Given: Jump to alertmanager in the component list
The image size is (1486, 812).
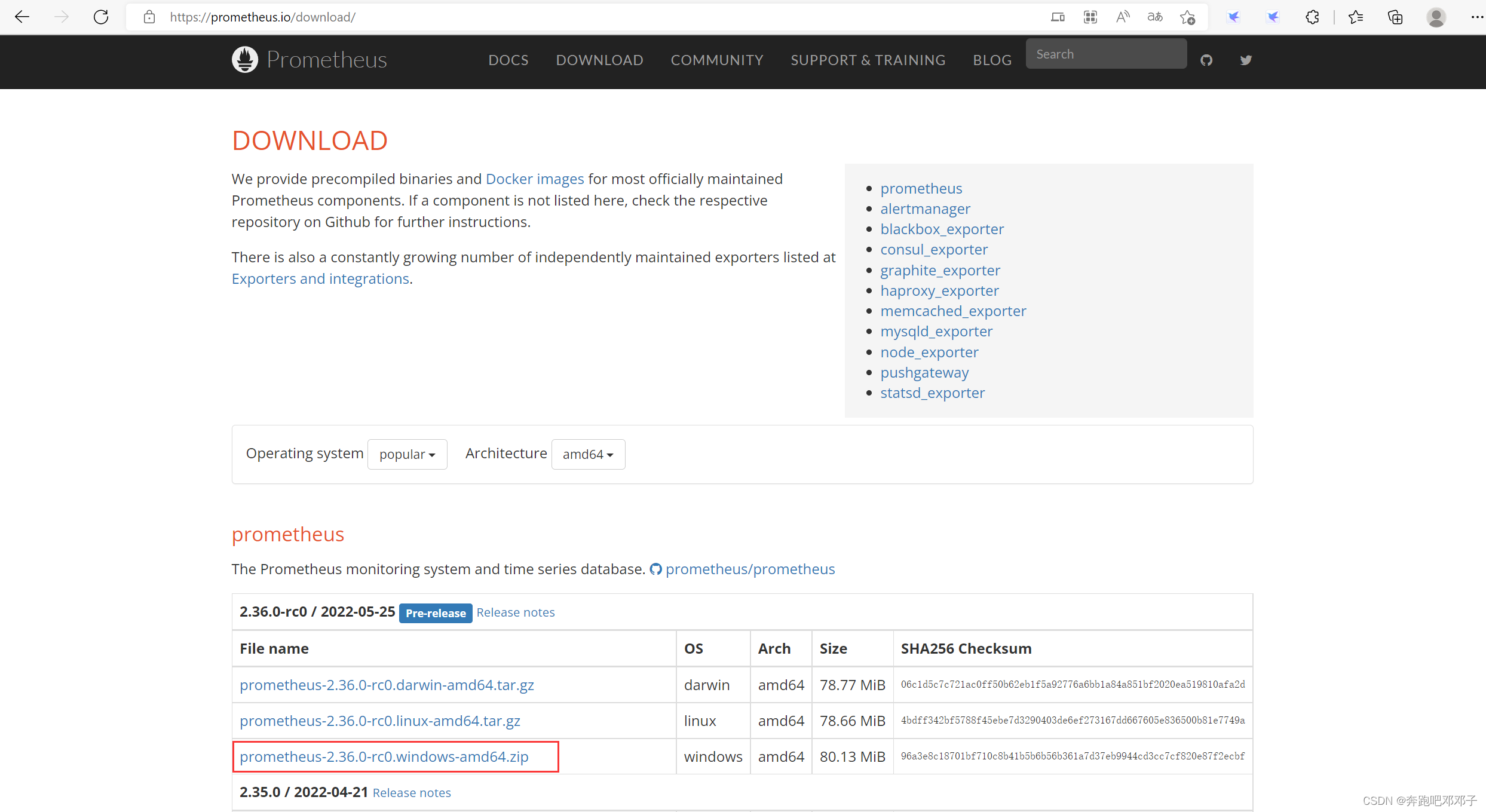Looking at the screenshot, I should (x=925, y=209).
